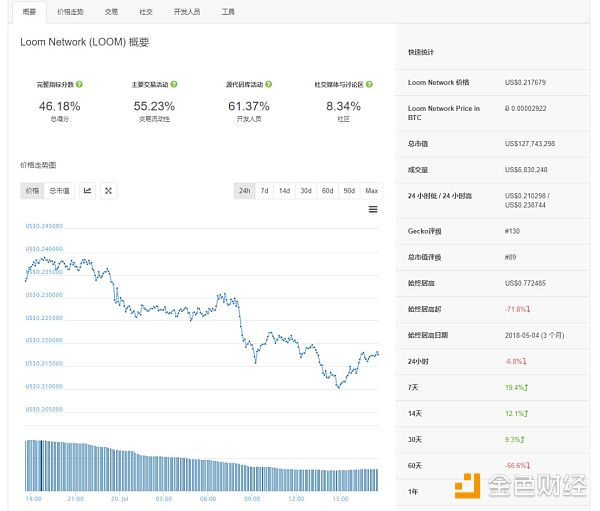Click help icon next to 主要交易活动
This screenshot has height=511, width=600.
tap(174, 84)
